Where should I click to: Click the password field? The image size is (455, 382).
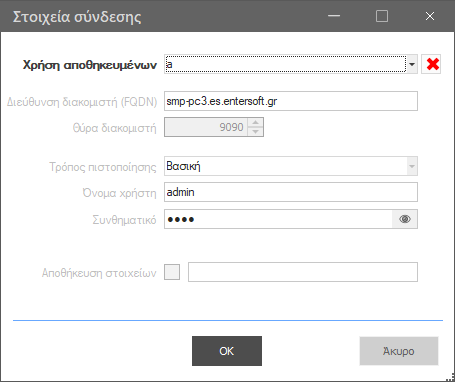tap(278, 219)
